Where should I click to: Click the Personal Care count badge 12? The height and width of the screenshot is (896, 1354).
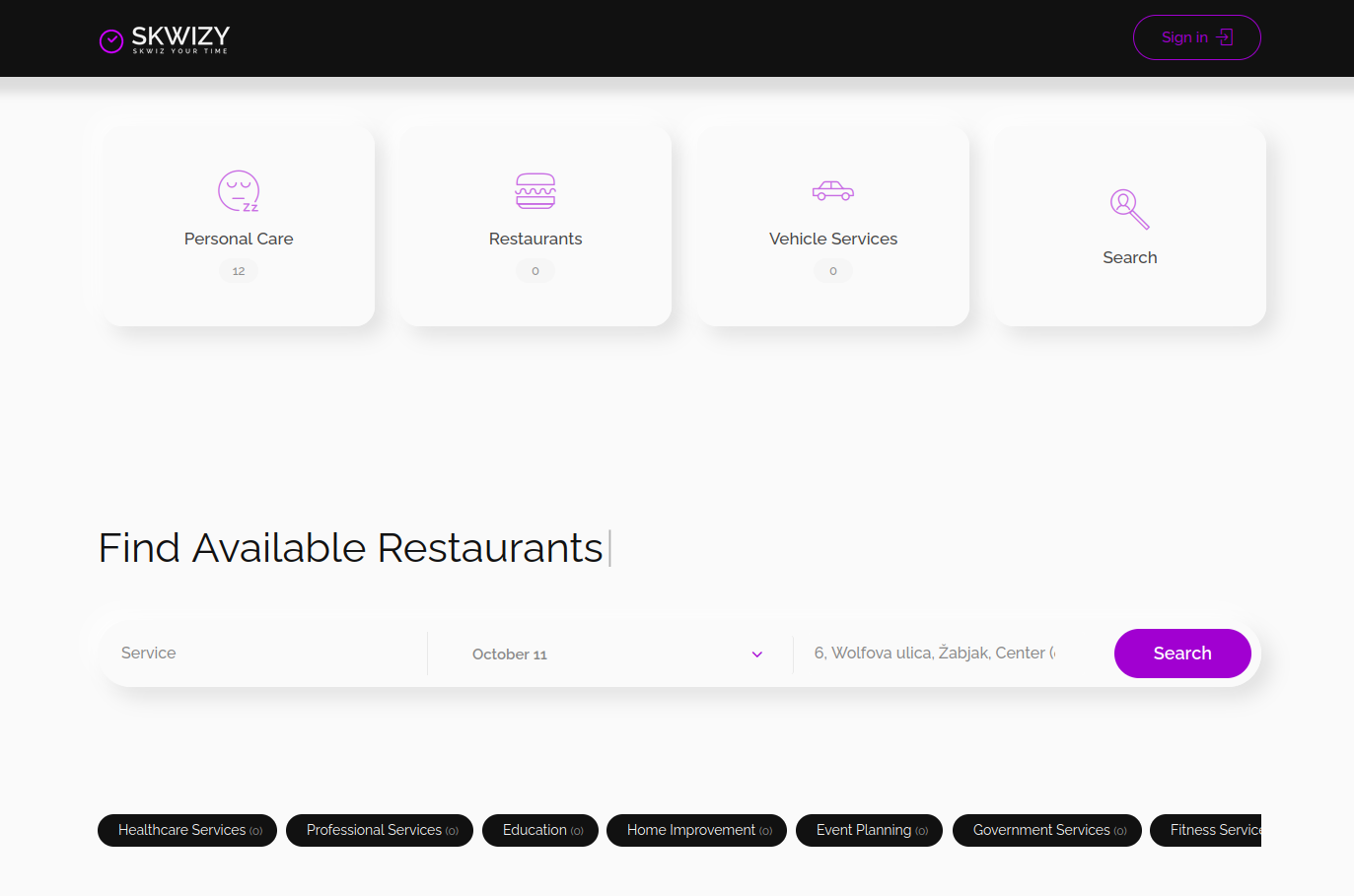(x=239, y=271)
